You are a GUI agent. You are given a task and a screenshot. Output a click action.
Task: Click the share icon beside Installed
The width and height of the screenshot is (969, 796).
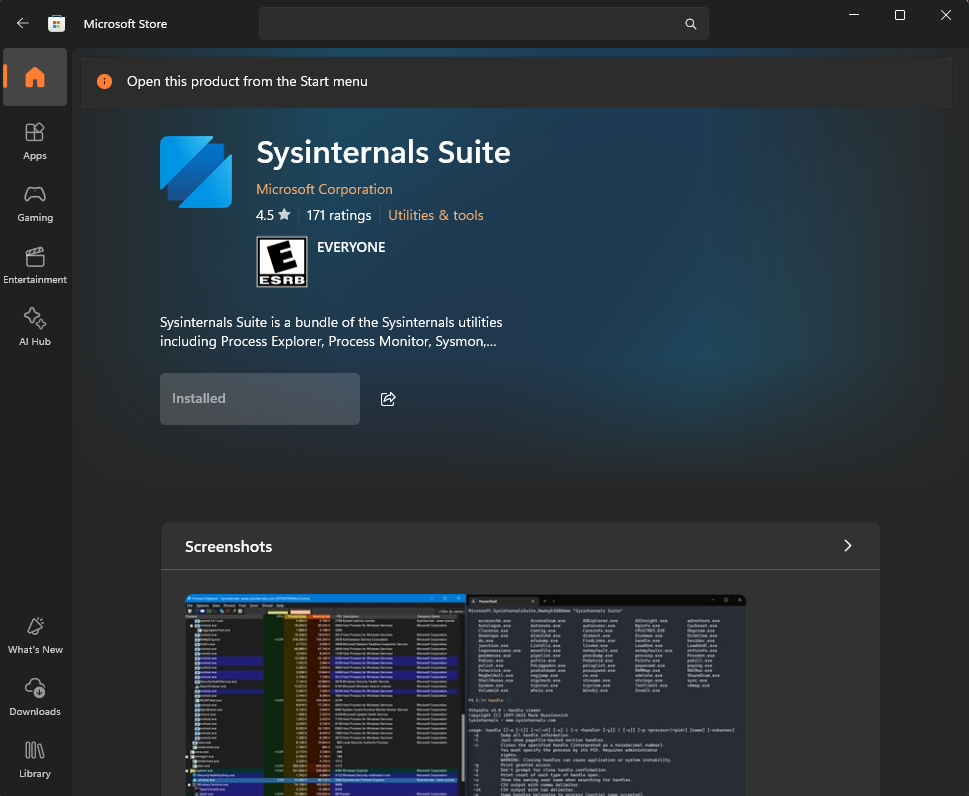coord(388,399)
